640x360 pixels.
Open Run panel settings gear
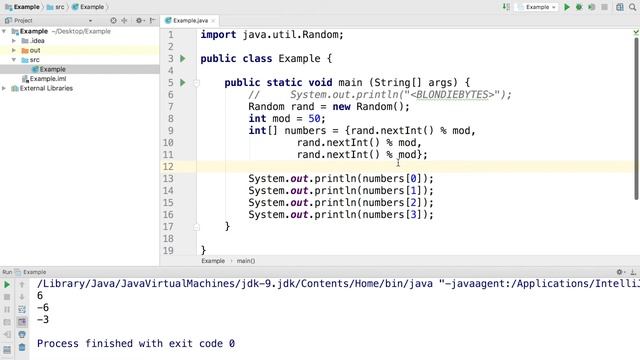click(x=620, y=272)
